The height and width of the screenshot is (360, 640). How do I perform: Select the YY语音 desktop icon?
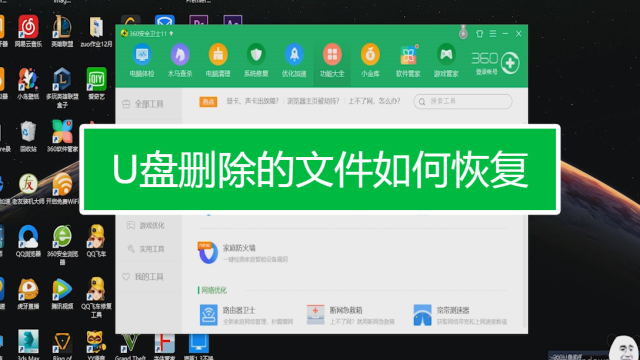click(x=96, y=344)
